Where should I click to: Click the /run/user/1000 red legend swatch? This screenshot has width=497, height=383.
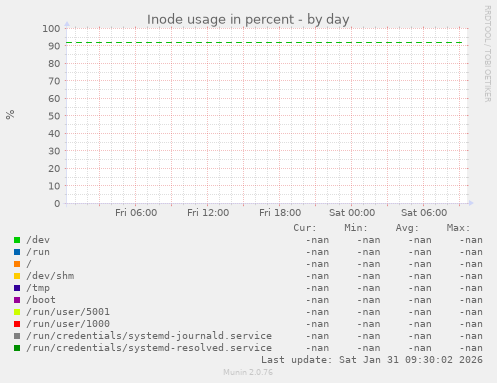[17, 324]
